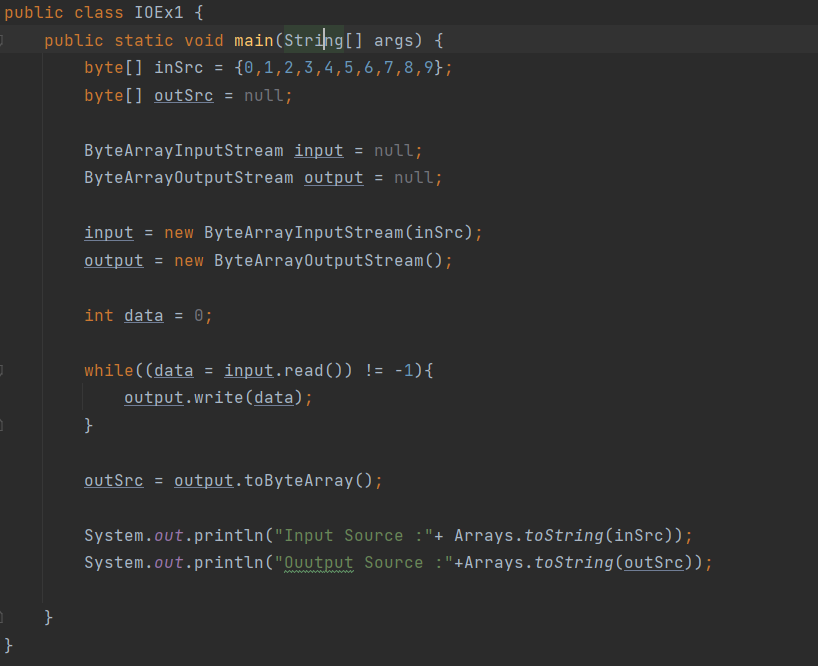Click toByteArray() method call

point(308,480)
